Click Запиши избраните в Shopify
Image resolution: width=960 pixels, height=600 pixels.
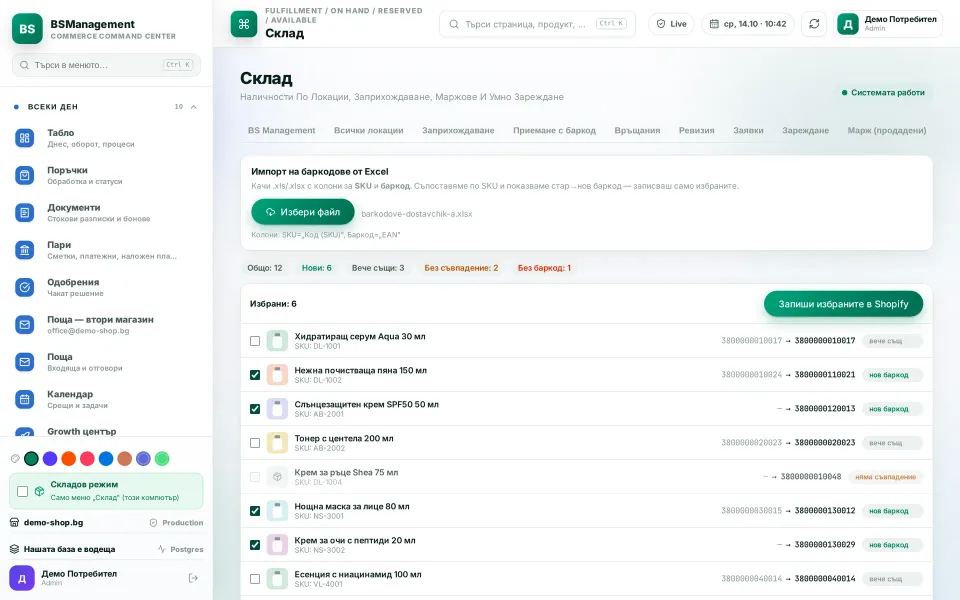(x=843, y=304)
